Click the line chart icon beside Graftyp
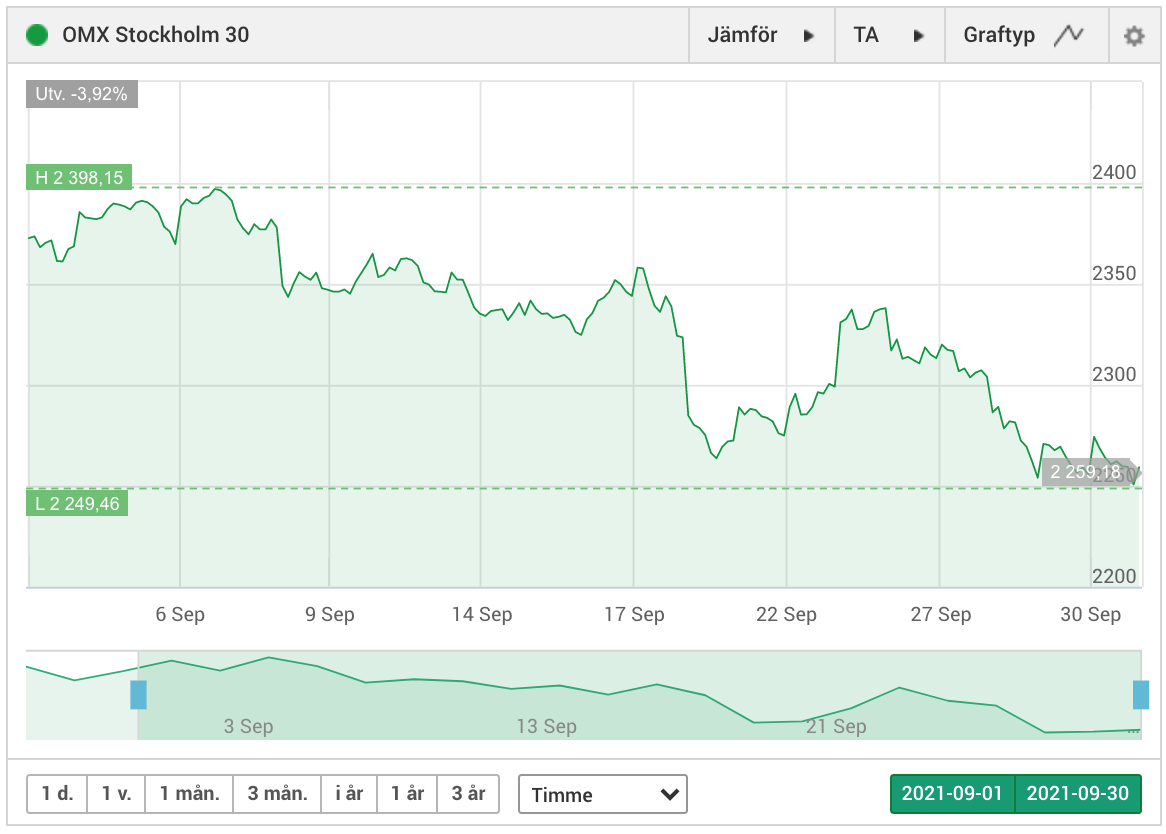This screenshot has height=834, width=1166. [x=1069, y=35]
